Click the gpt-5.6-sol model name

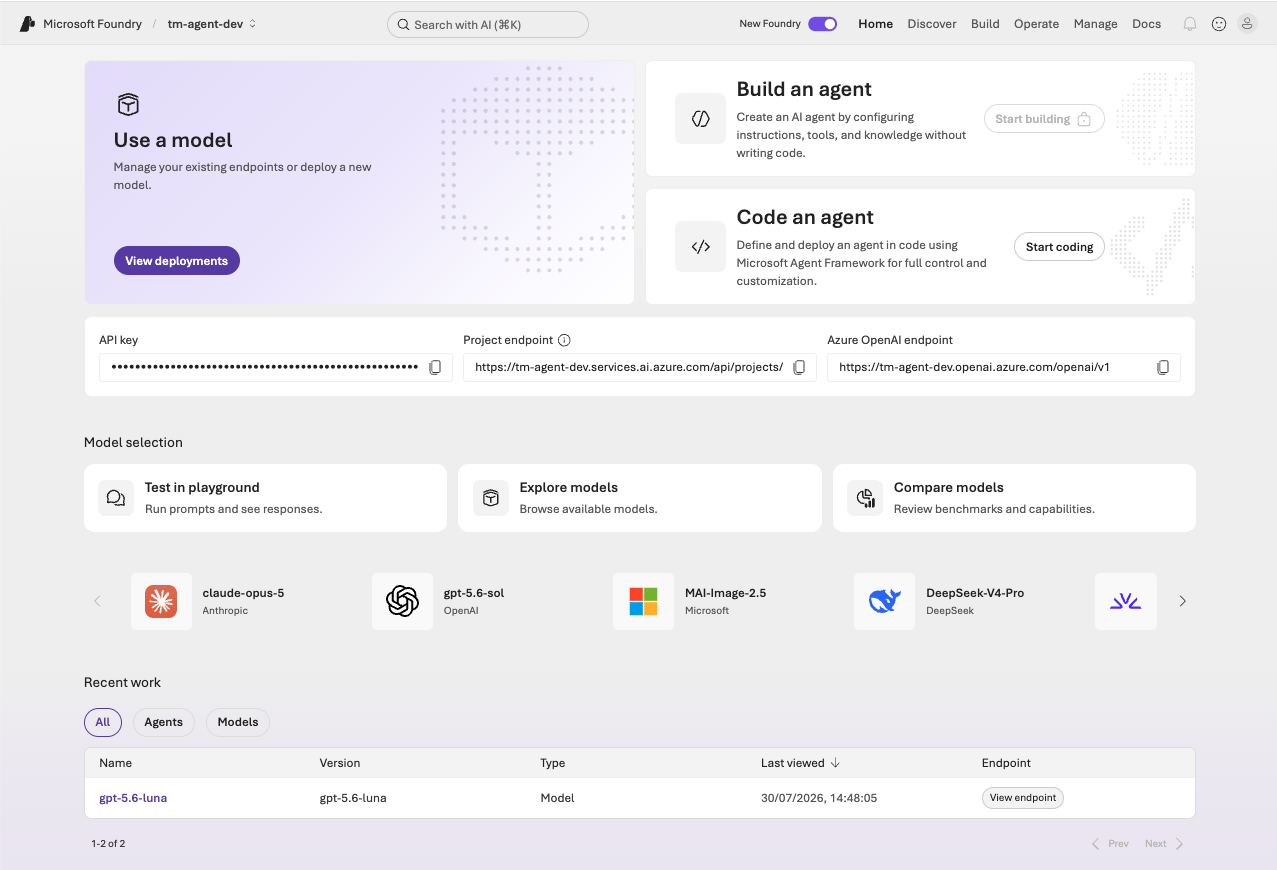click(x=474, y=593)
